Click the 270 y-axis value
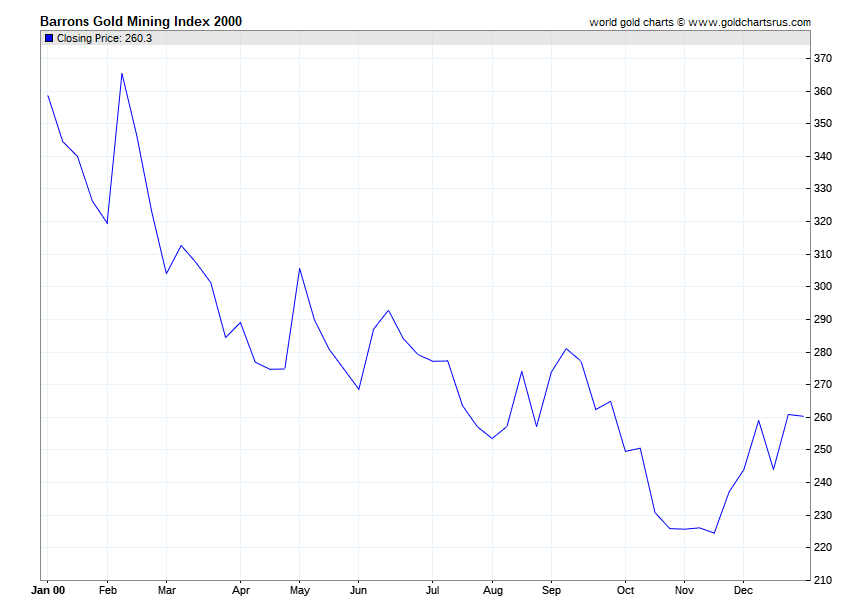Screen dimensions: 850x616 pyautogui.click(x=823, y=384)
